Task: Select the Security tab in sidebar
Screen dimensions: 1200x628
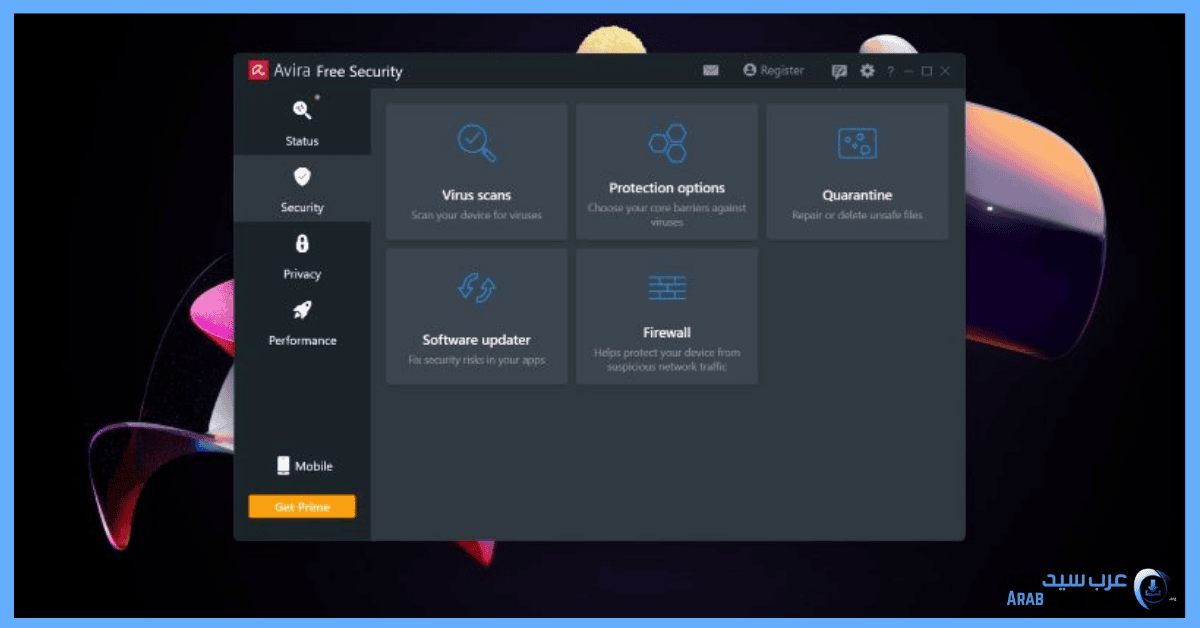Action: click(x=302, y=189)
